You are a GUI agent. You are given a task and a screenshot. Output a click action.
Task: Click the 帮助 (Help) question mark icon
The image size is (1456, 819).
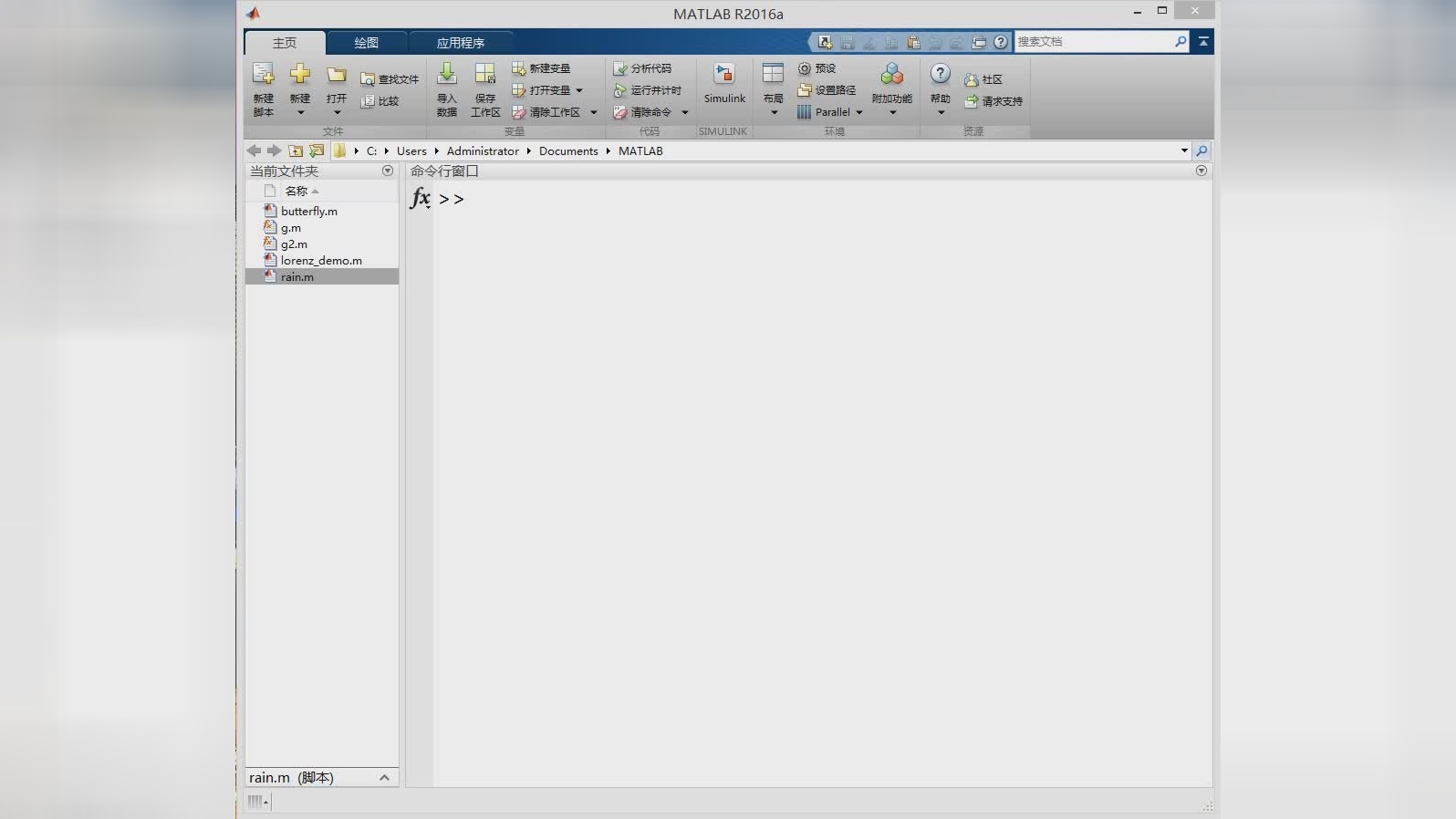click(x=941, y=74)
